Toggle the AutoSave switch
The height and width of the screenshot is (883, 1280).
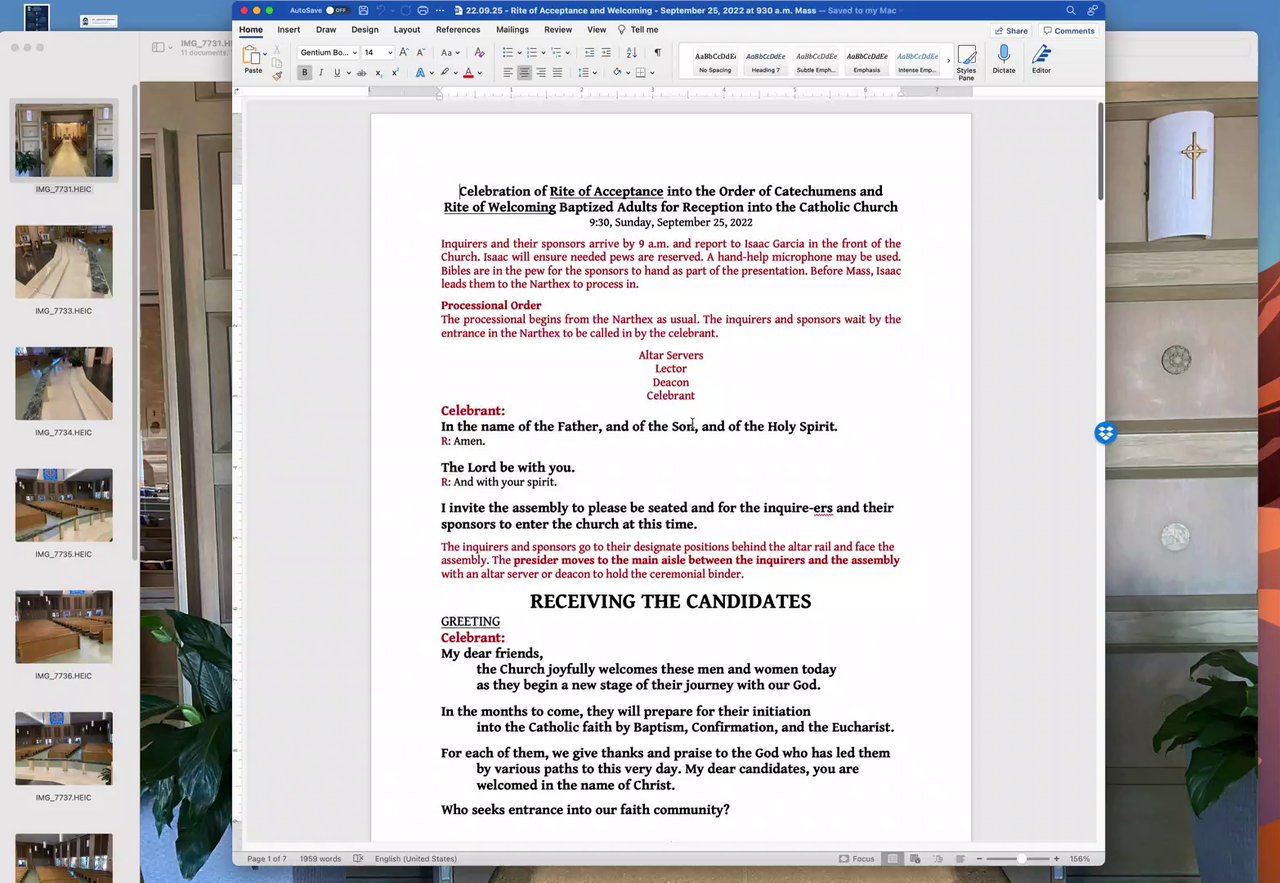337,10
